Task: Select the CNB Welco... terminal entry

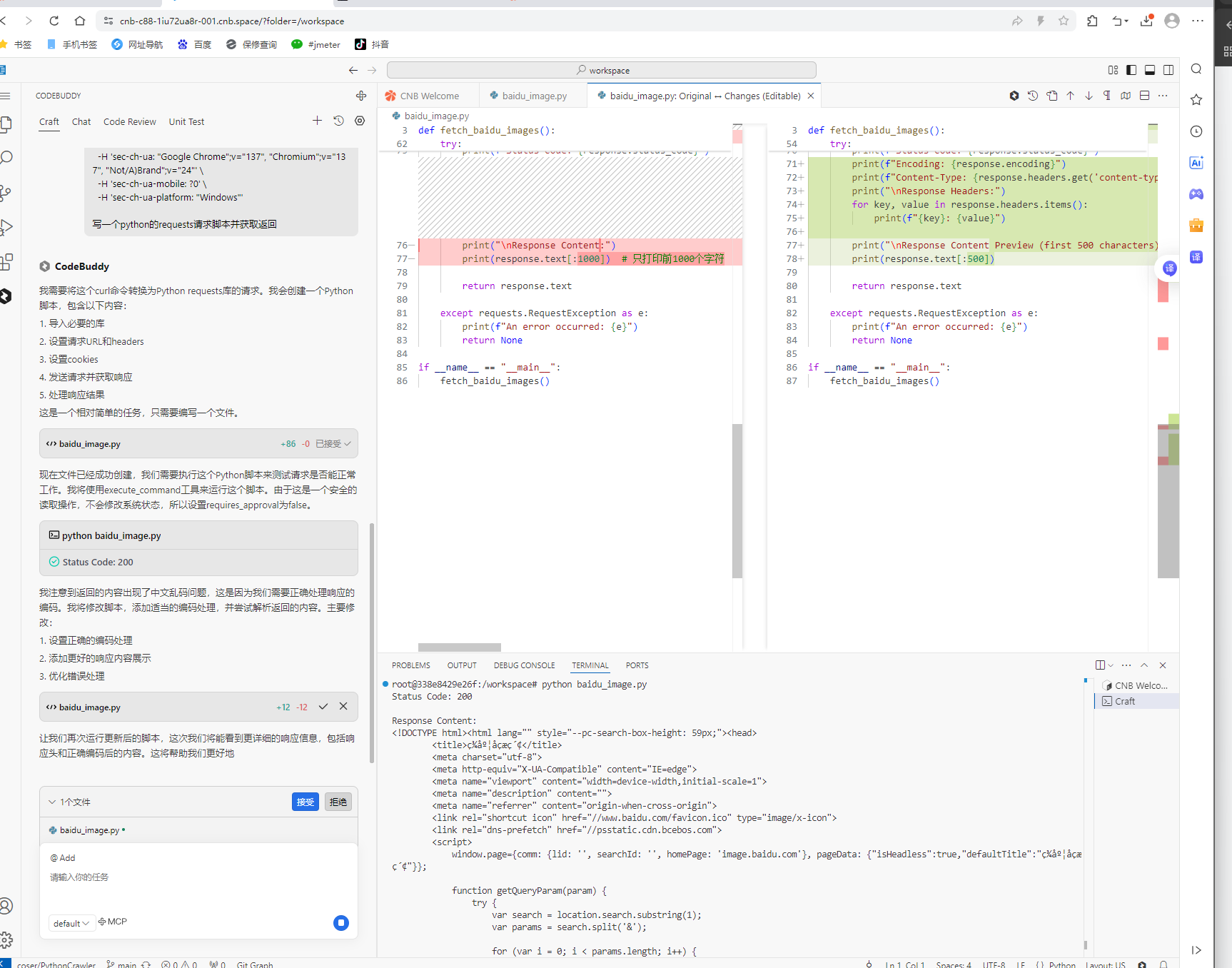Action: [x=1136, y=686]
